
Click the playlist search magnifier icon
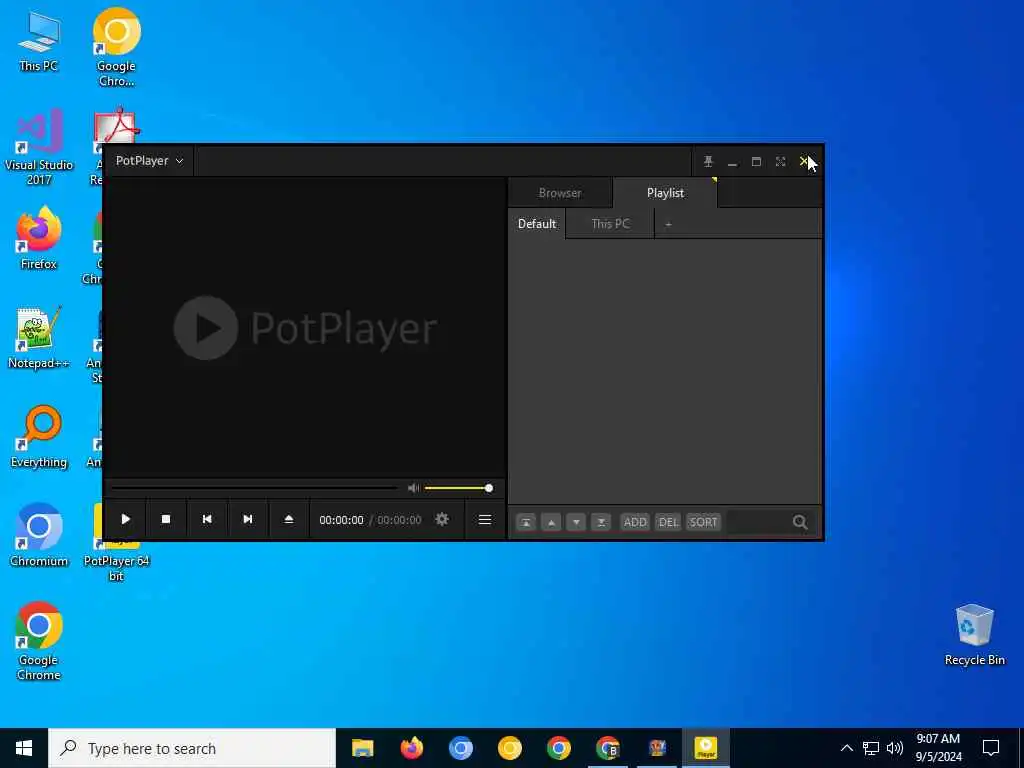[800, 522]
